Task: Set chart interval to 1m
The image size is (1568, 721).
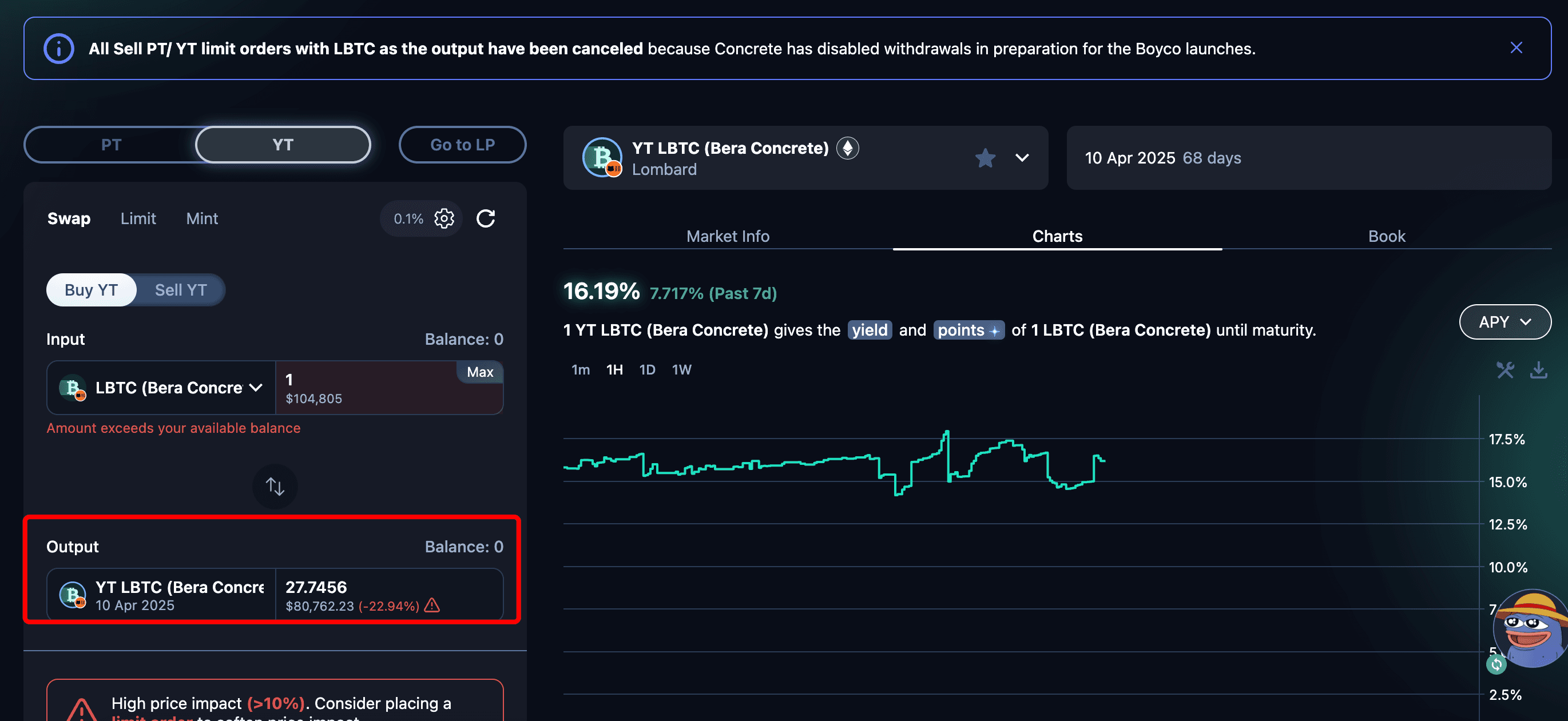Action: pyautogui.click(x=580, y=369)
